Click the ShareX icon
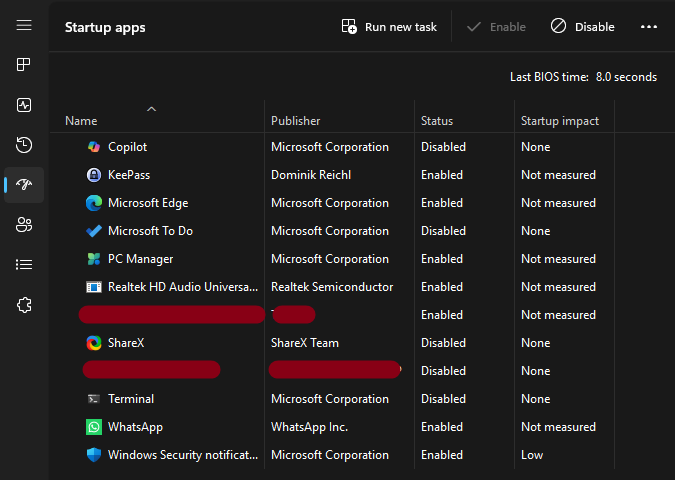The image size is (675, 480). 94,343
